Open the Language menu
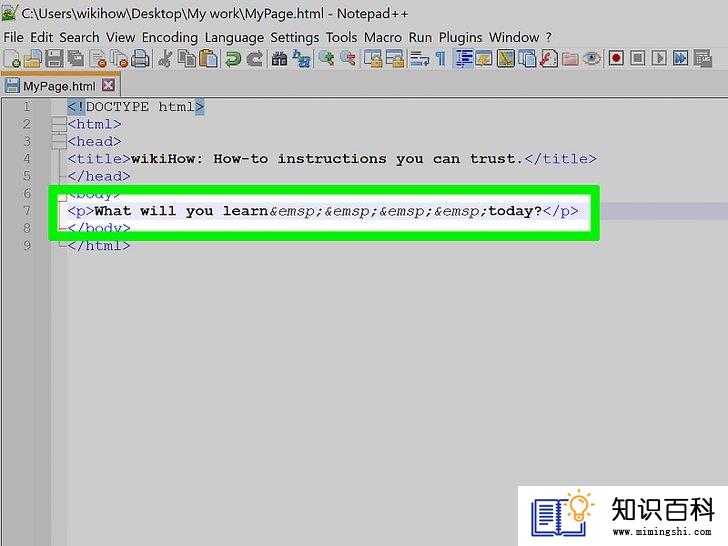Viewport: 728px width, 546px height. (x=234, y=37)
